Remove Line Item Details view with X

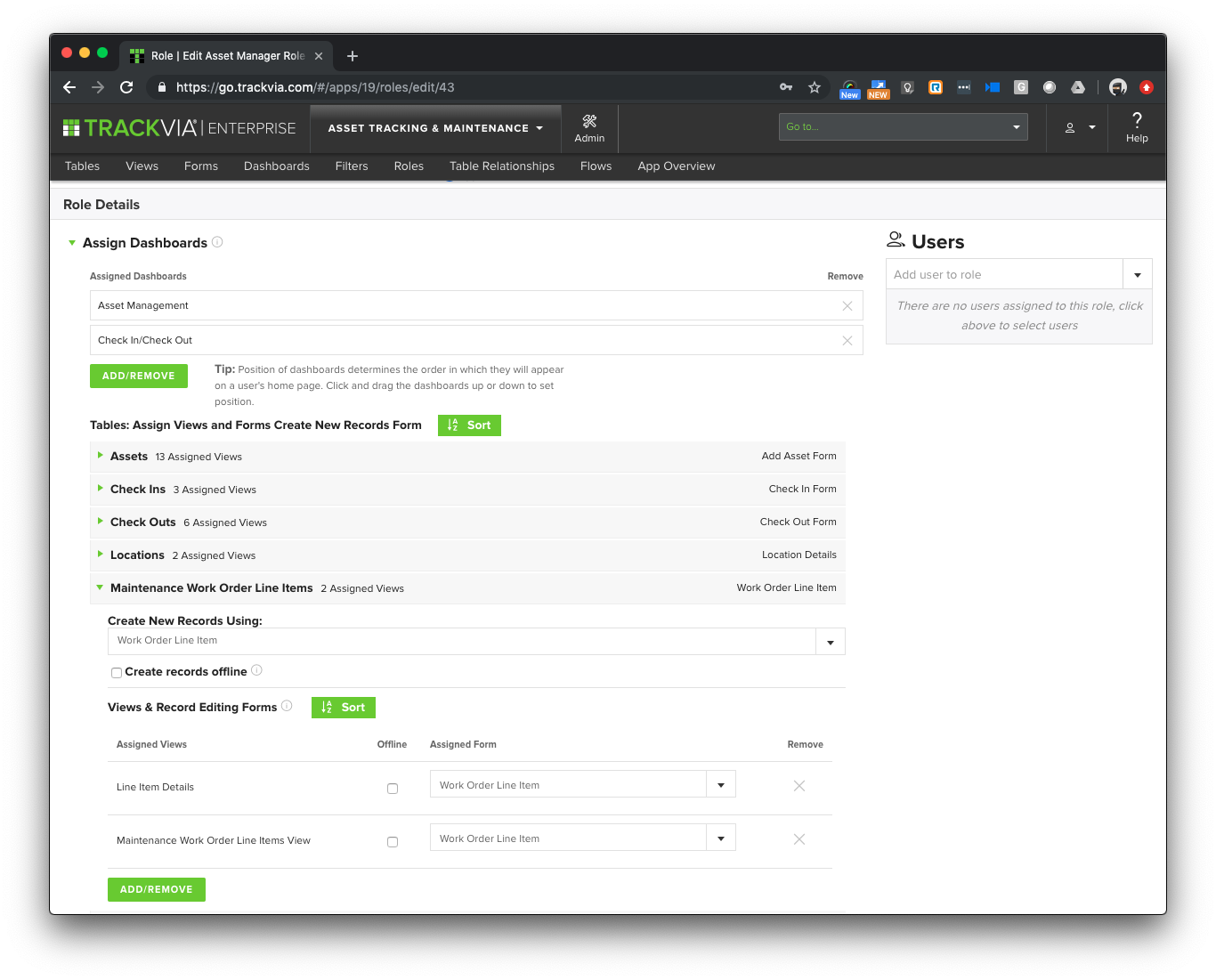(x=799, y=786)
